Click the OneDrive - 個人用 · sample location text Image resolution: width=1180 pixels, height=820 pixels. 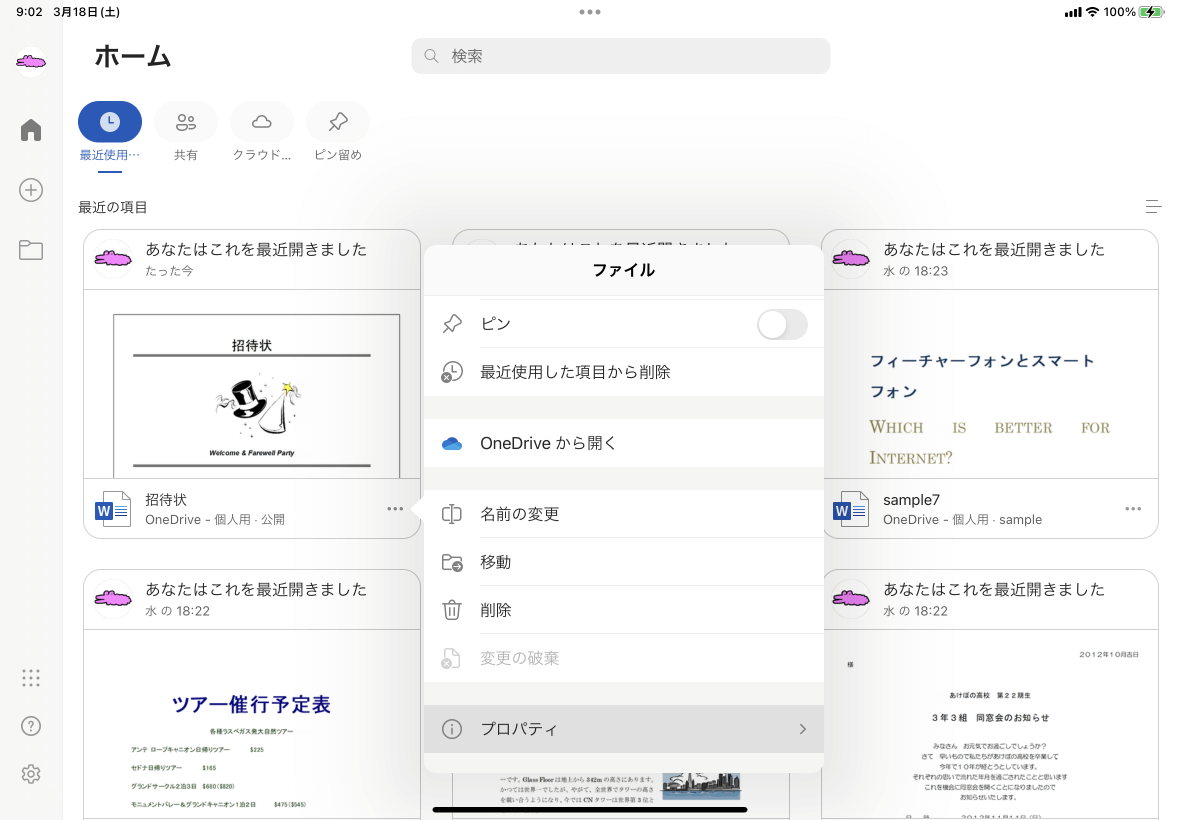click(x=963, y=519)
